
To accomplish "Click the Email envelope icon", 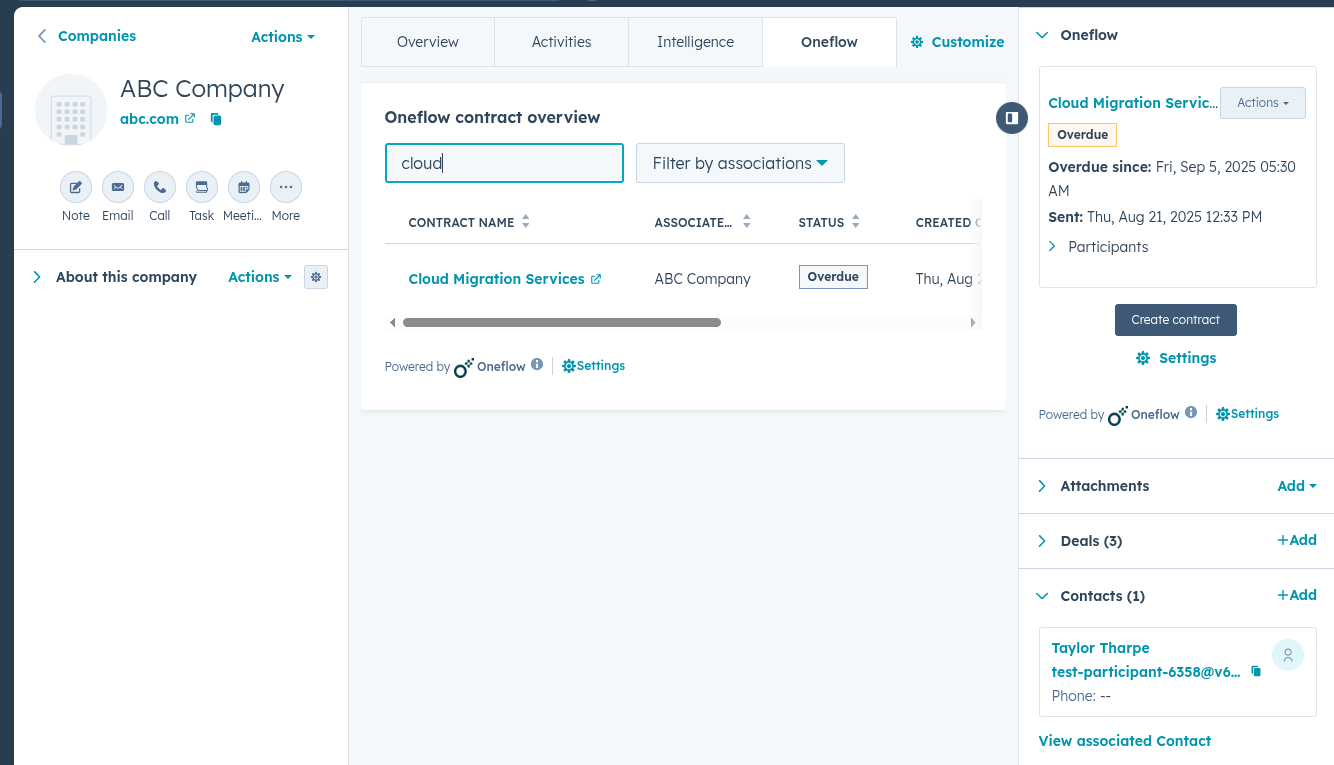I will pos(118,187).
